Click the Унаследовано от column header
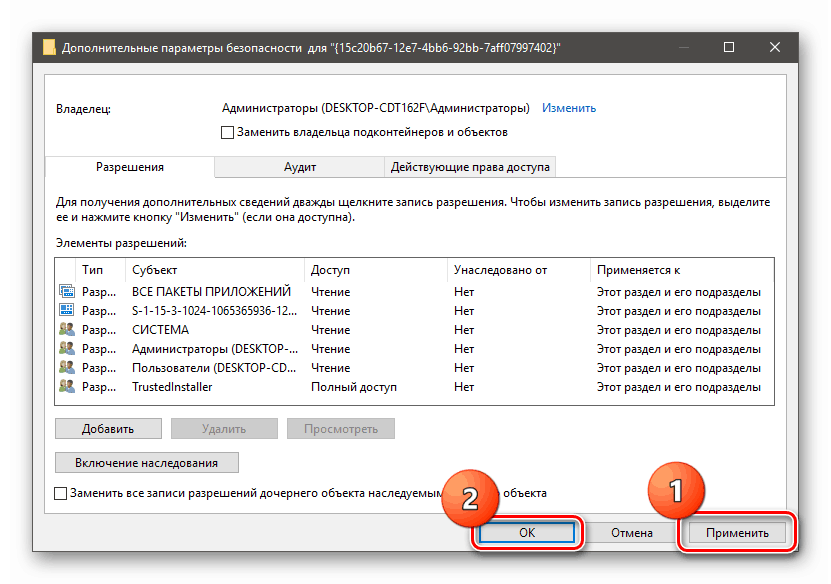Viewport: 831px width, 584px height. 518,270
